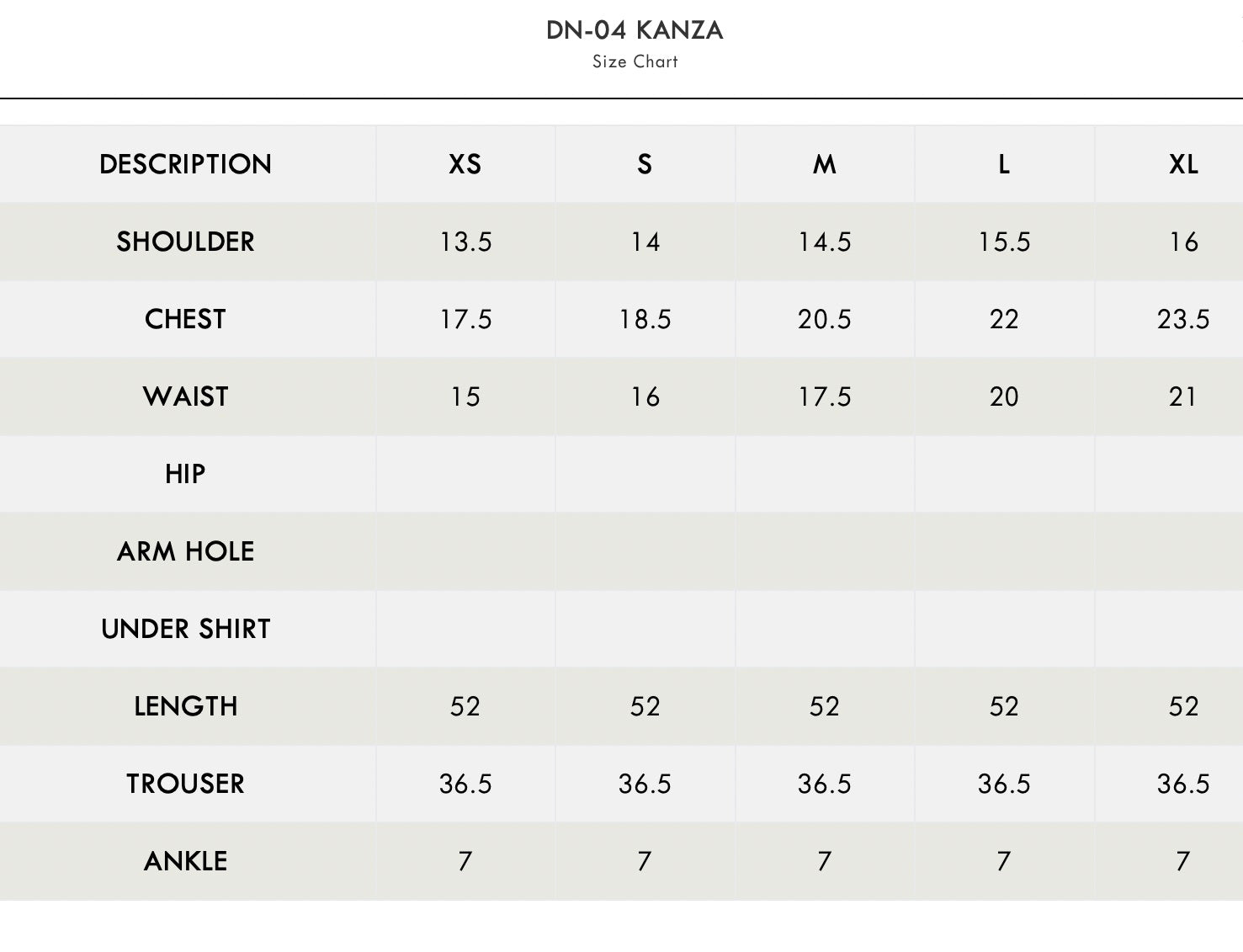Click the CHEST value 23.5 for XL

1183,319
